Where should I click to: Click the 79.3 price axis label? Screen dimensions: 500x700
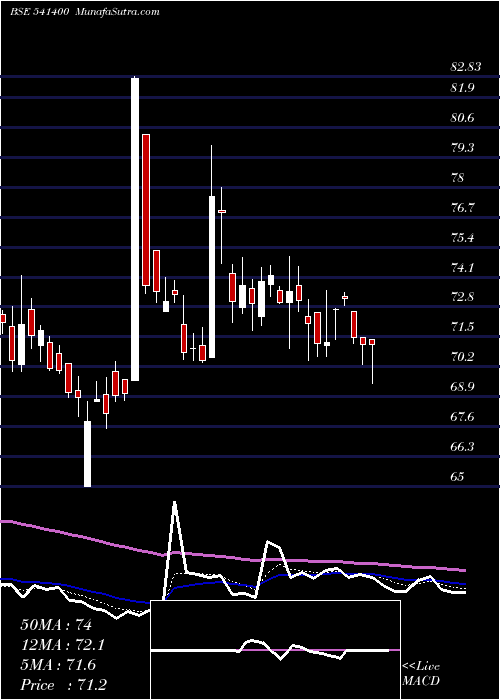(x=462, y=148)
